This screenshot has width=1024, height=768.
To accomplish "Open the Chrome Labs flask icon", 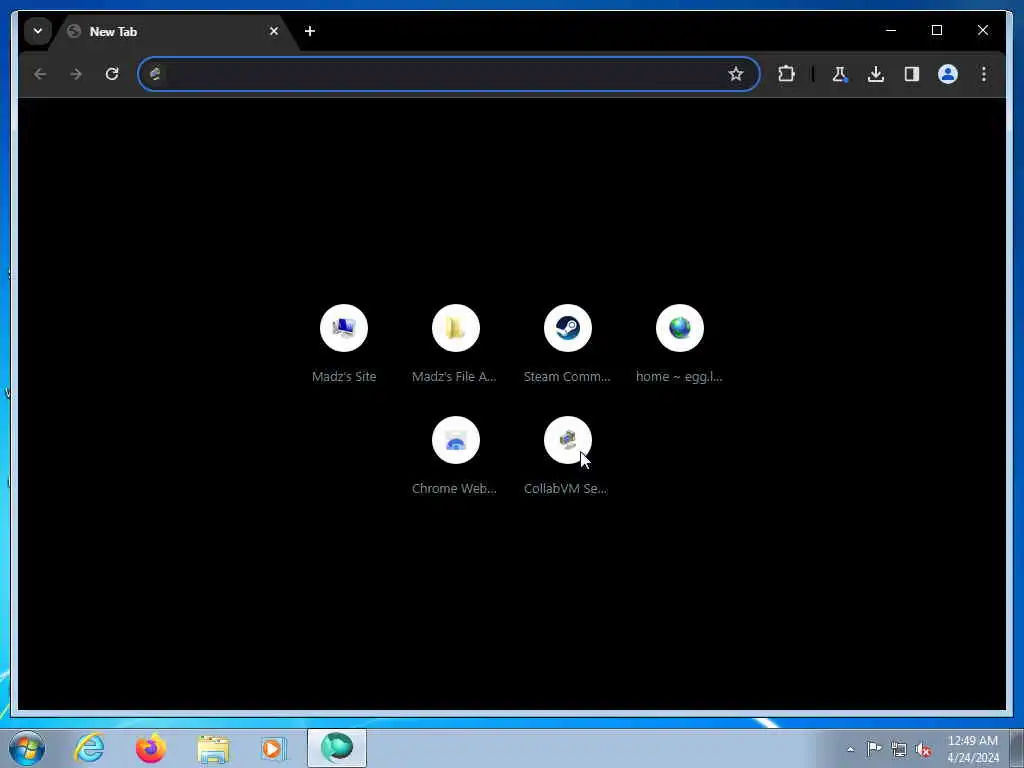I will 840,74.
